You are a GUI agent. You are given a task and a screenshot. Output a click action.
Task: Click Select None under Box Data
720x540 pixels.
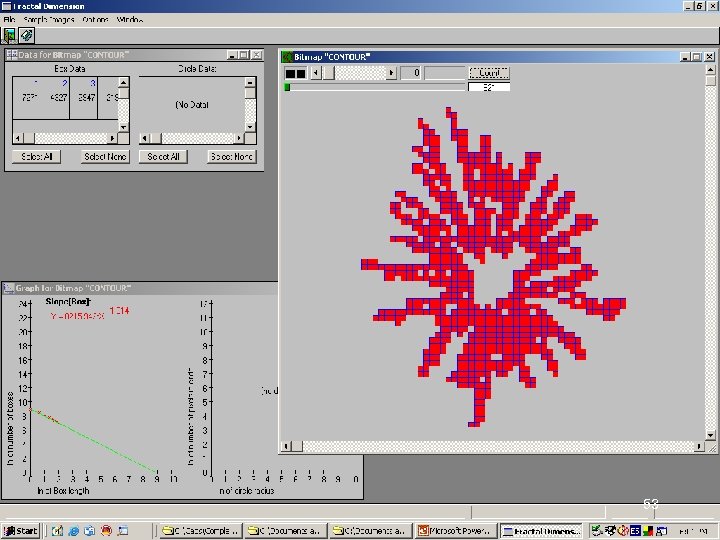pyautogui.click(x=104, y=157)
